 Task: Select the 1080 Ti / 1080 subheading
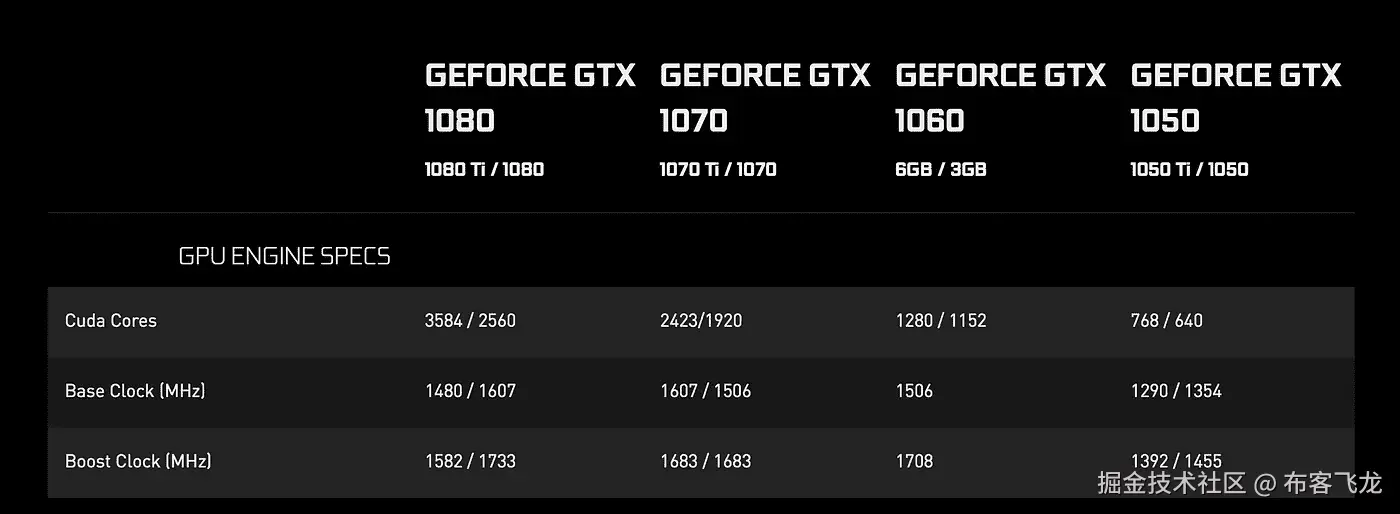(484, 169)
